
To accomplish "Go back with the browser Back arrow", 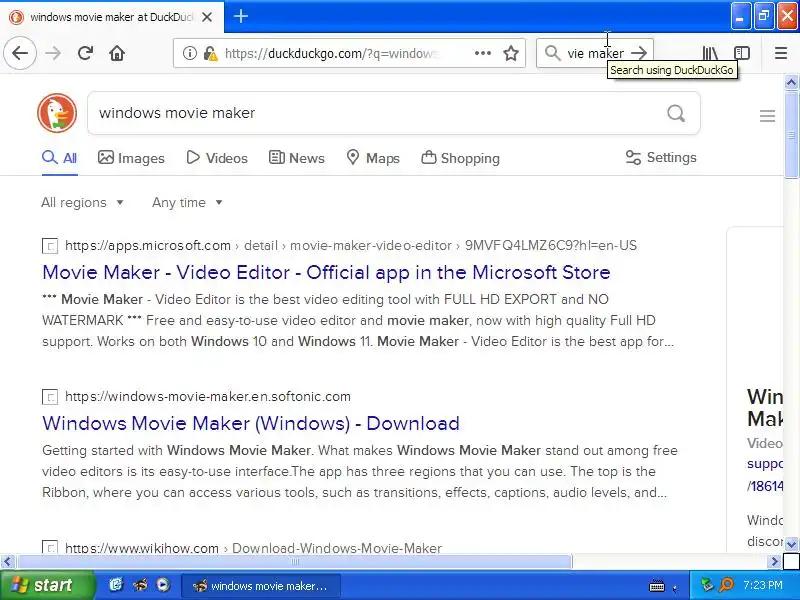I will [x=20, y=53].
